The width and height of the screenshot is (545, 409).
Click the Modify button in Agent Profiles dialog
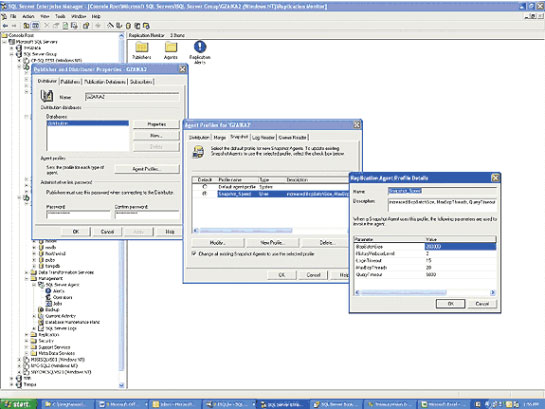pyautogui.click(x=218, y=243)
